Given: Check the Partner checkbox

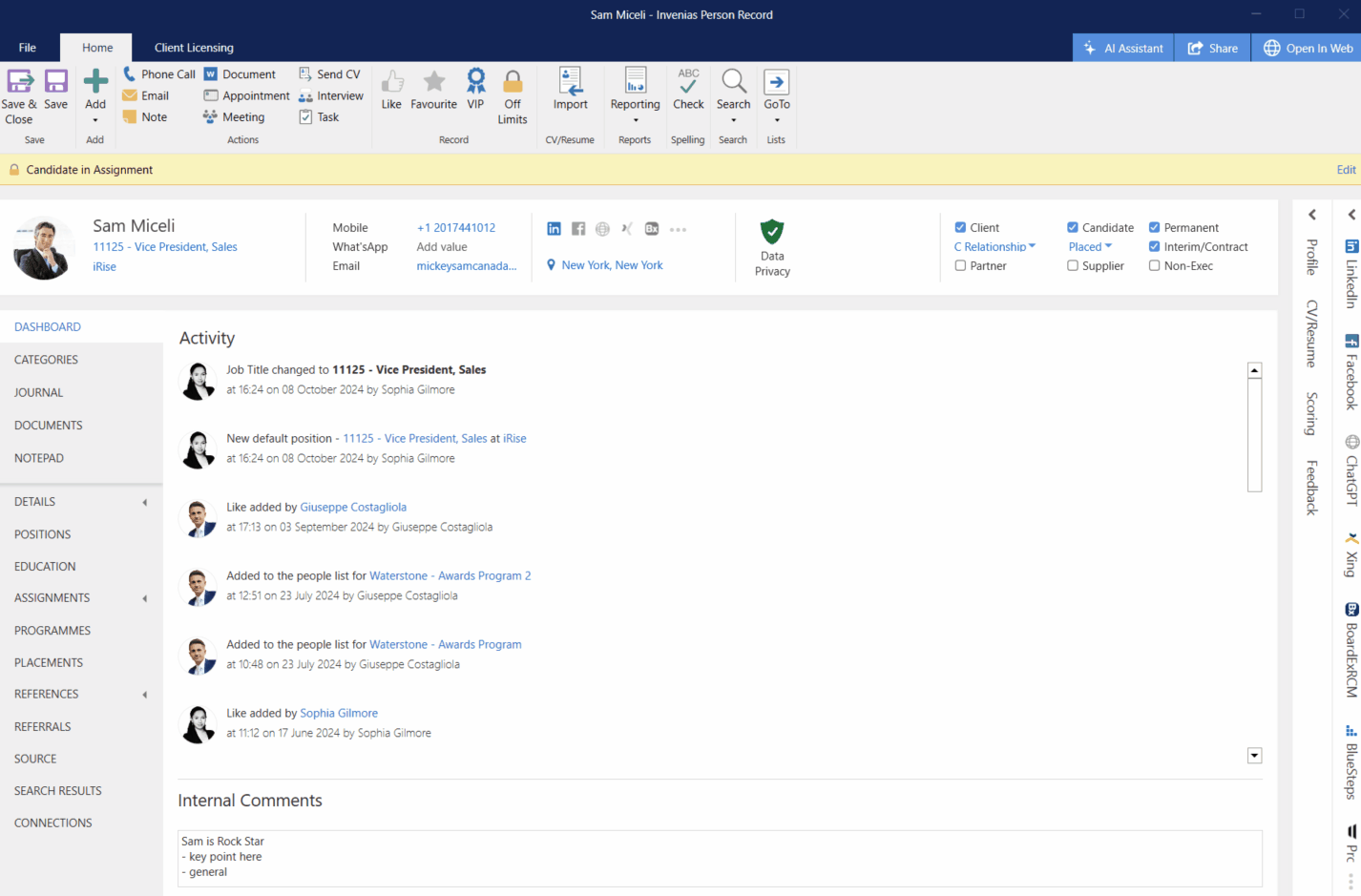Looking at the screenshot, I should pyautogui.click(x=960, y=265).
